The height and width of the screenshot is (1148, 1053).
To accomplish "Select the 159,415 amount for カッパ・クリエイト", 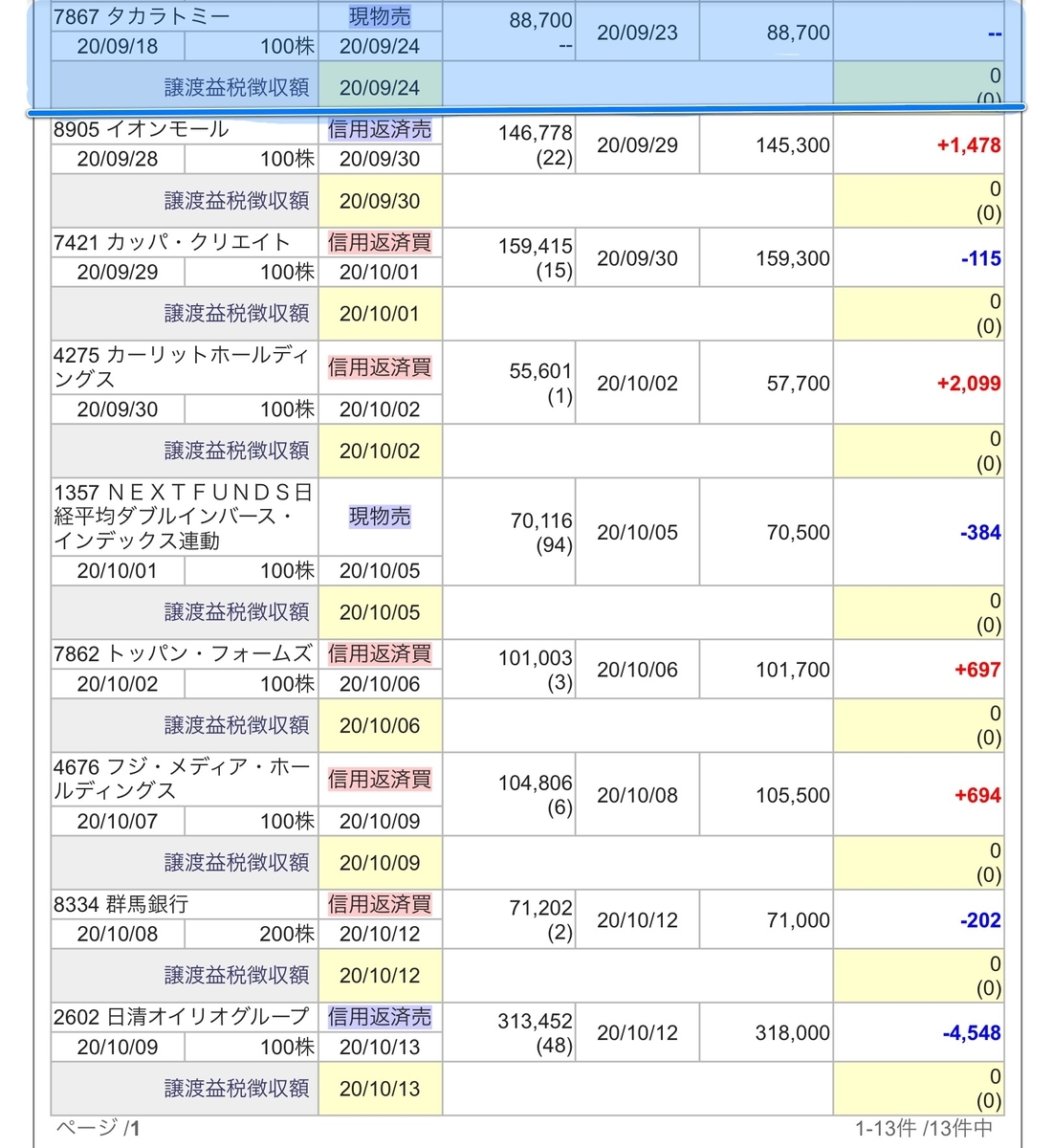I will coord(536,246).
